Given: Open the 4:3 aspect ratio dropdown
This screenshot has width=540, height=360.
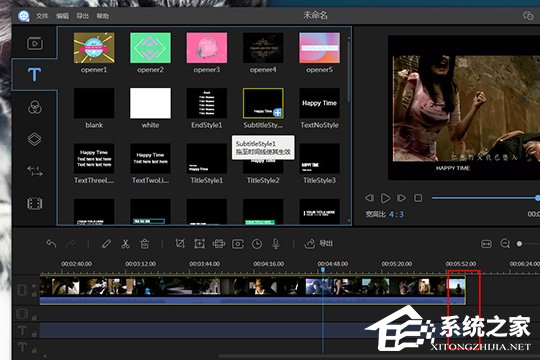Looking at the screenshot, I should coord(396,214).
